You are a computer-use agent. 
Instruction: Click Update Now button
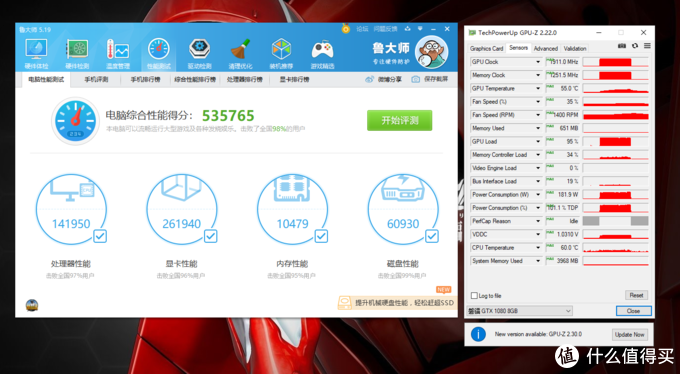(630, 335)
